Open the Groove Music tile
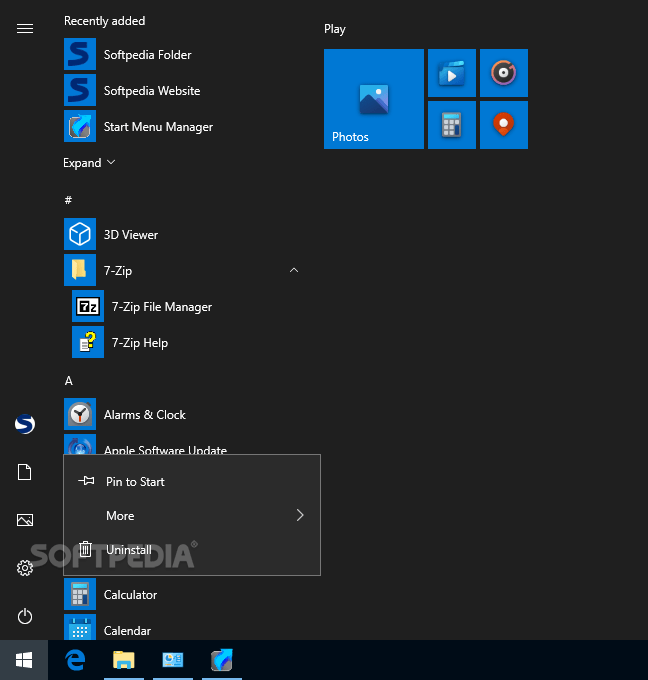 504,73
